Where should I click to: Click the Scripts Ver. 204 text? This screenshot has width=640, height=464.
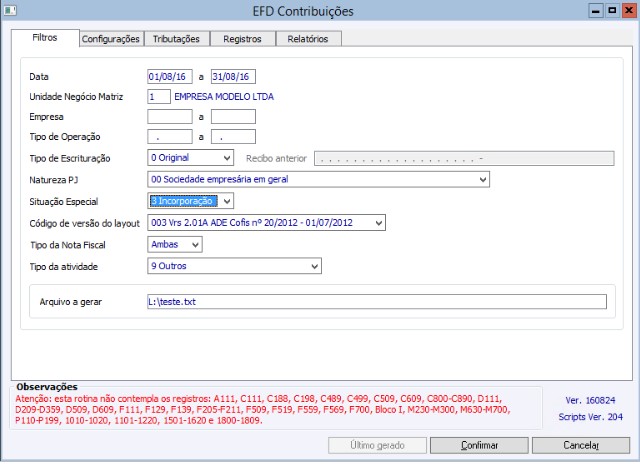(591, 417)
